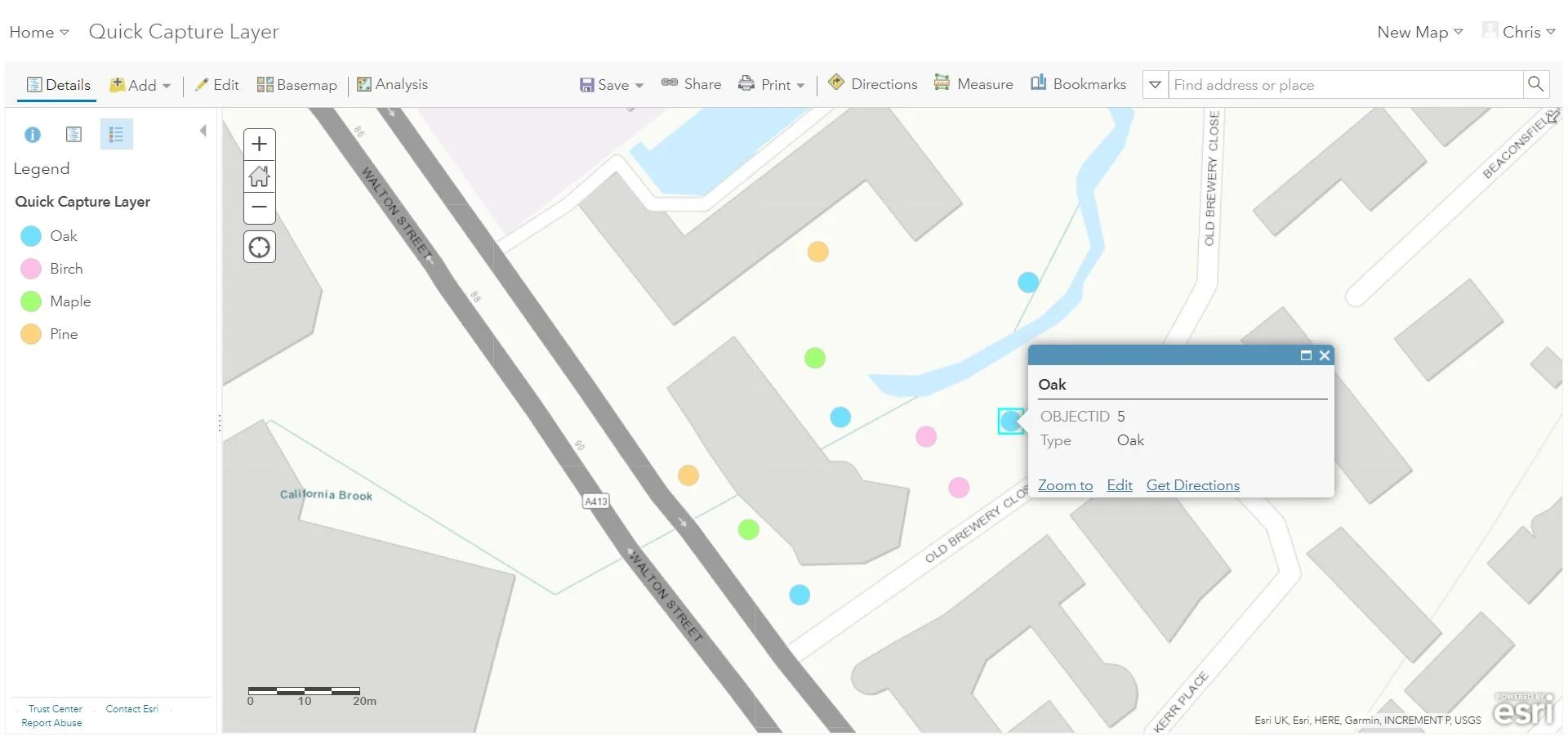Open the Home dropdown menu
The height and width of the screenshot is (736, 1568).
tap(38, 32)
